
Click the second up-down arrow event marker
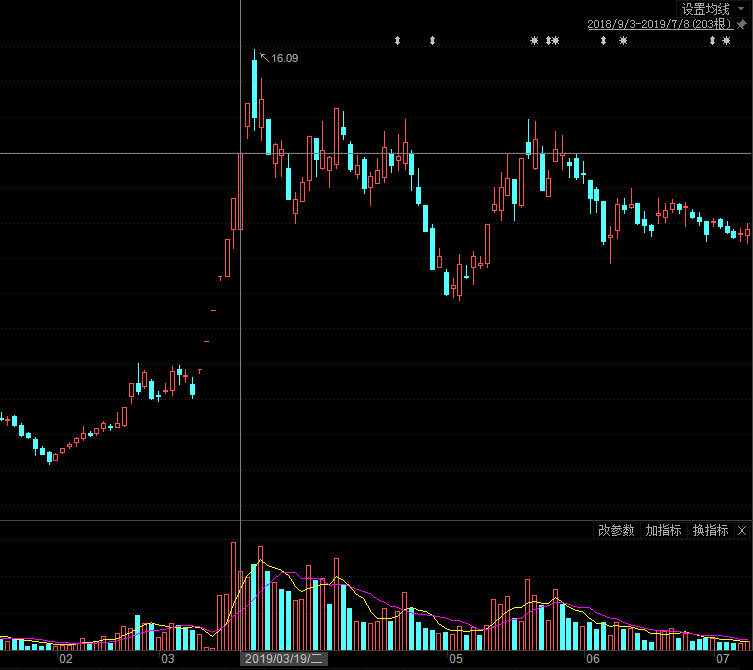[x=432, y=40]
